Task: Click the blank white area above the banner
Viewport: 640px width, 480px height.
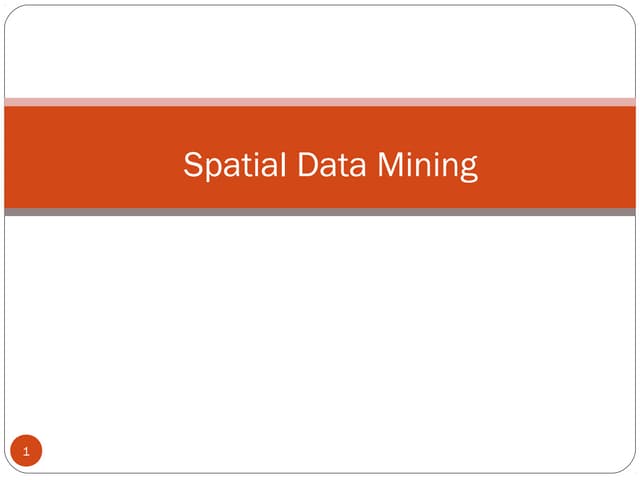Action: [320, 50]
